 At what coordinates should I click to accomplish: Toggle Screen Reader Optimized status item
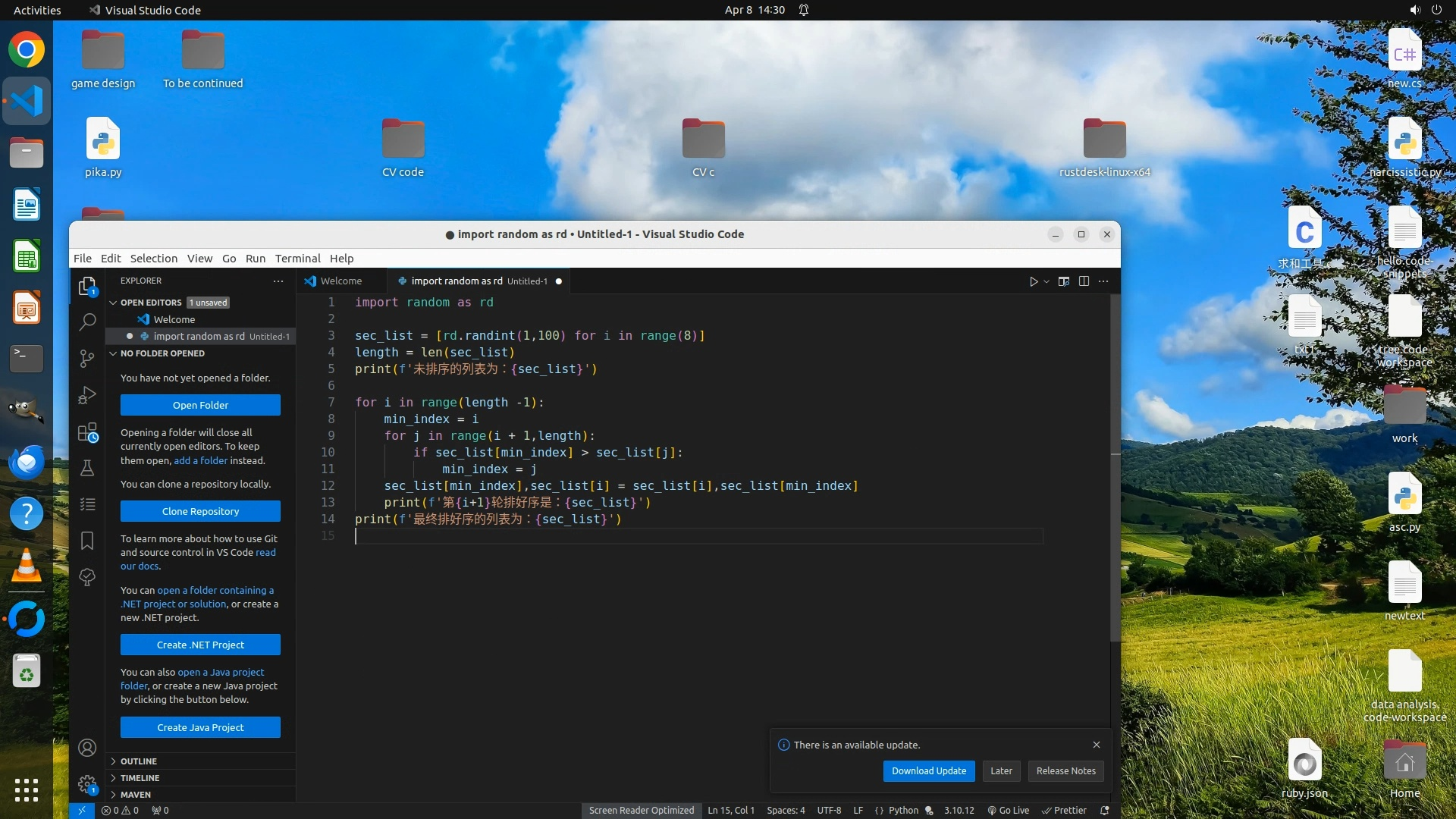tap(641, 810)
